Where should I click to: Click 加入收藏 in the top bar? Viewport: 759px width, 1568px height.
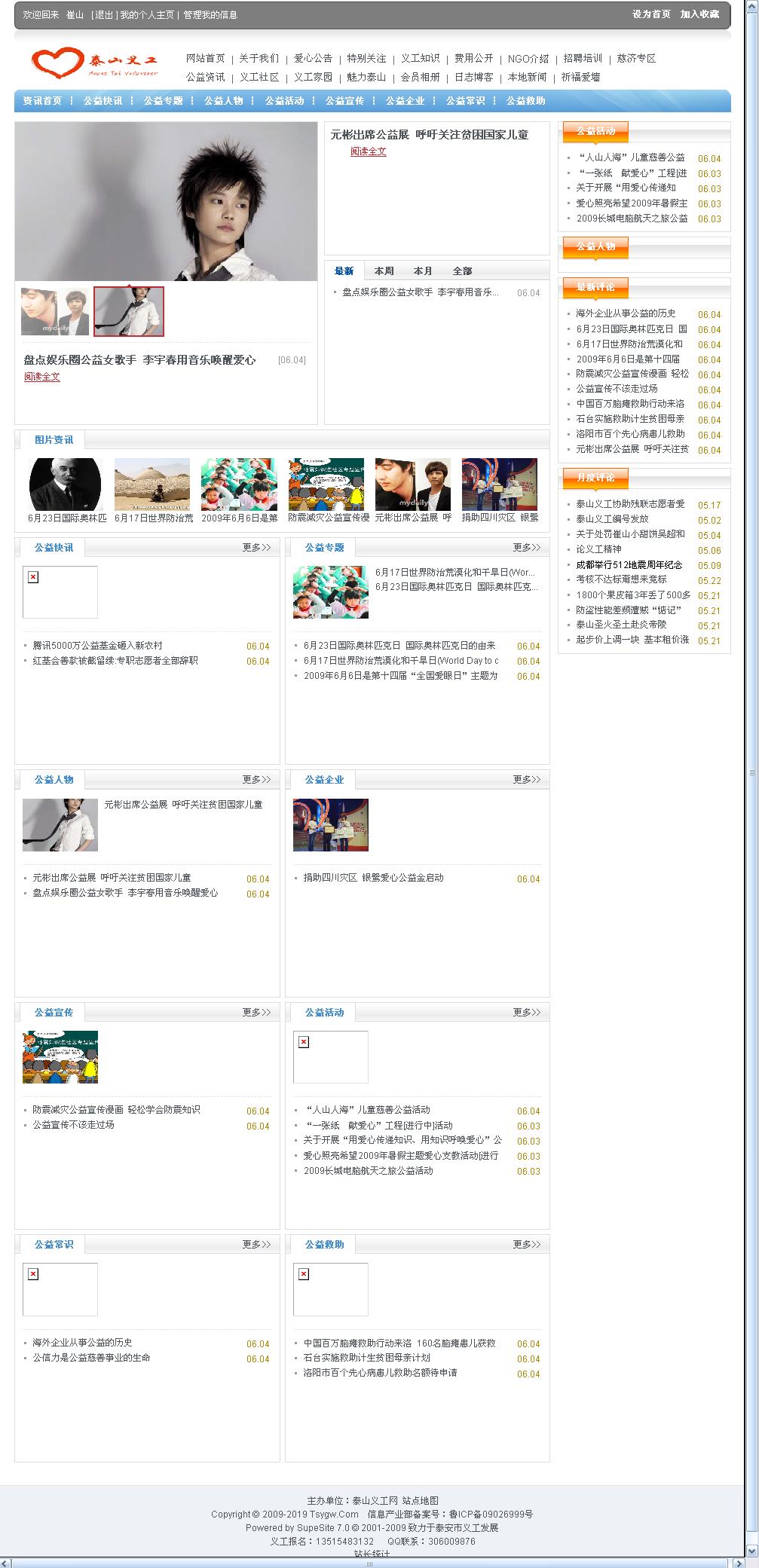pyautogui.click(x=699, y=14)
